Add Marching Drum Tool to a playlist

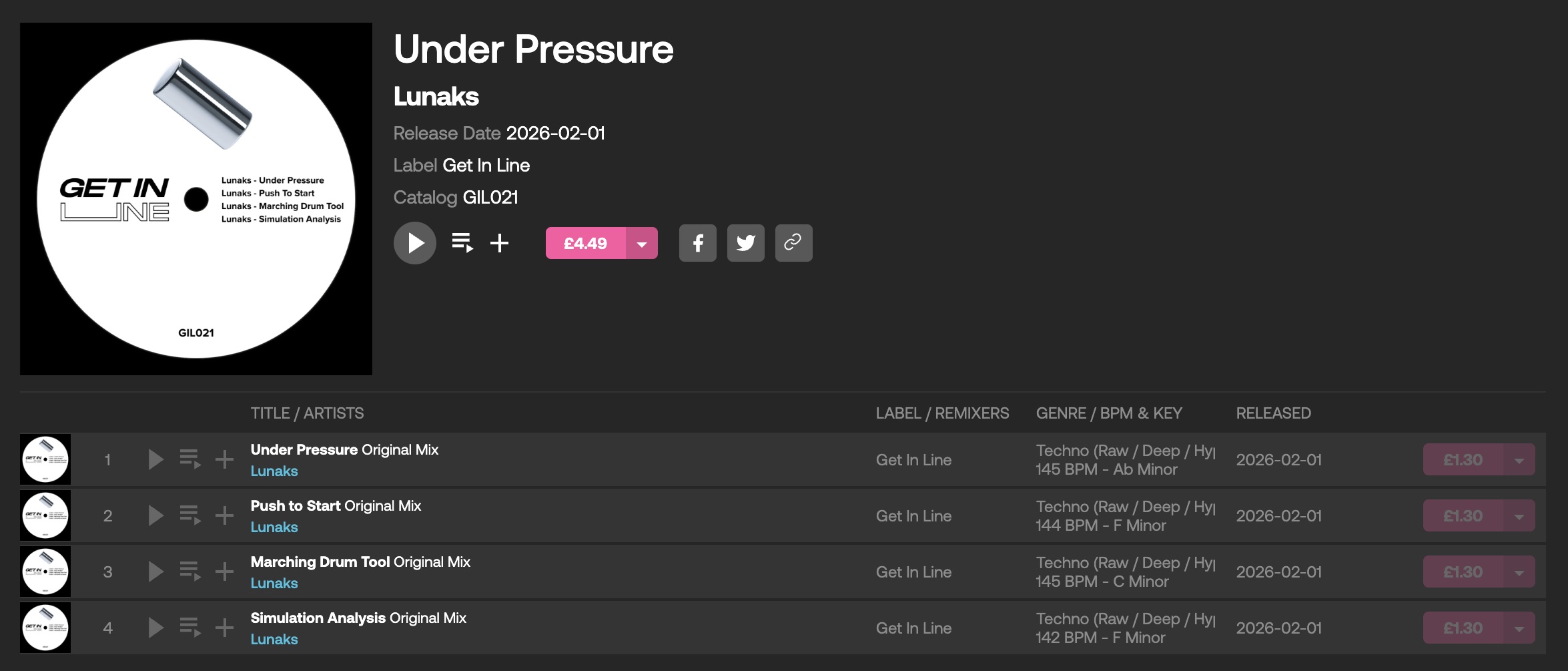coord(225,572)
